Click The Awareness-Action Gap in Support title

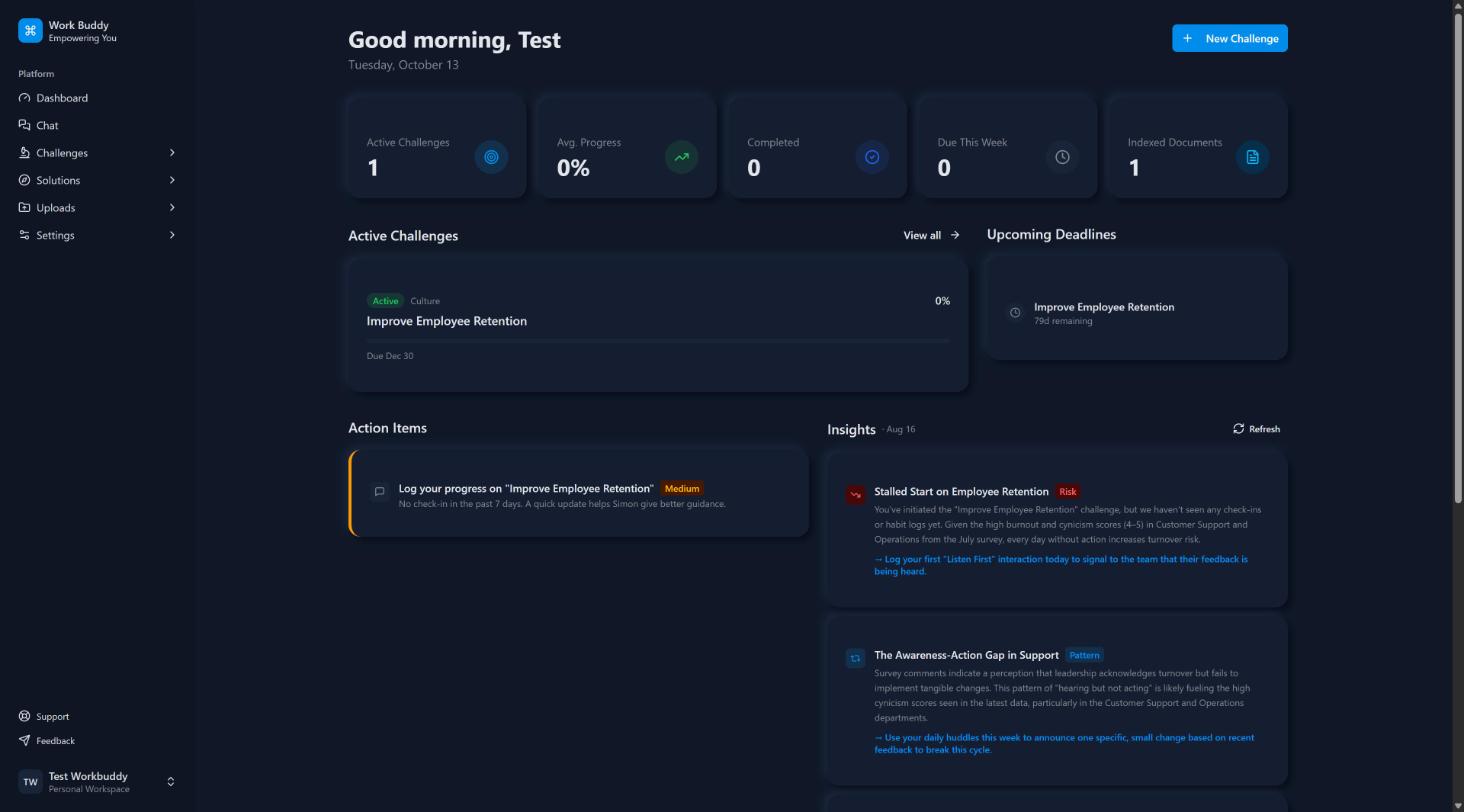(x=966, y=656)
